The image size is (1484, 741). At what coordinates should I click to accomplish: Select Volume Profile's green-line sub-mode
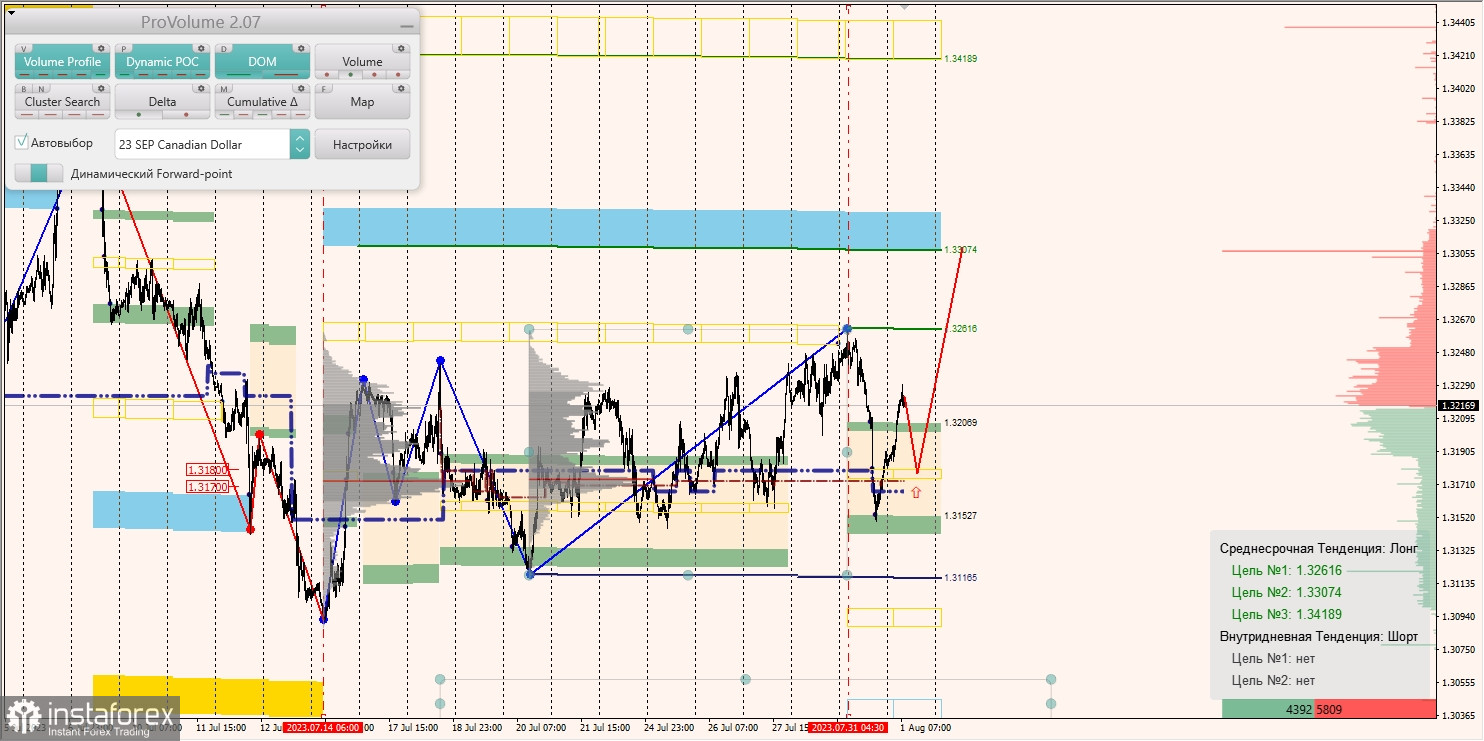tap(100, 75)
